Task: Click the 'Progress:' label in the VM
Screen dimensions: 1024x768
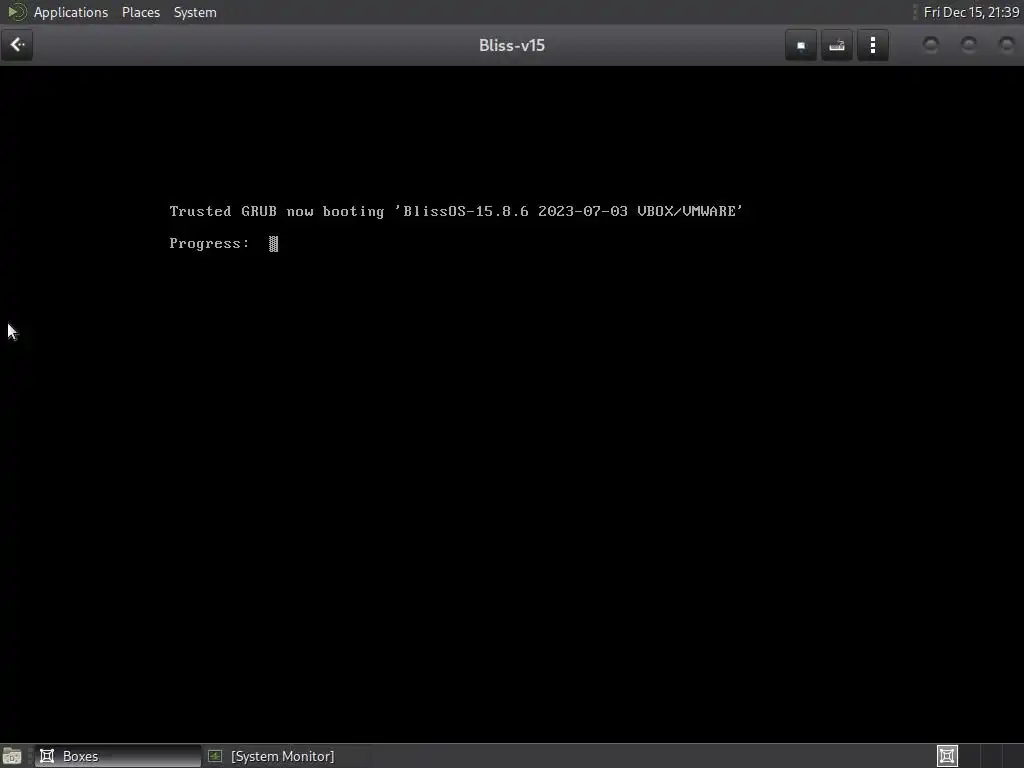Action: click(x=209, y=244)
